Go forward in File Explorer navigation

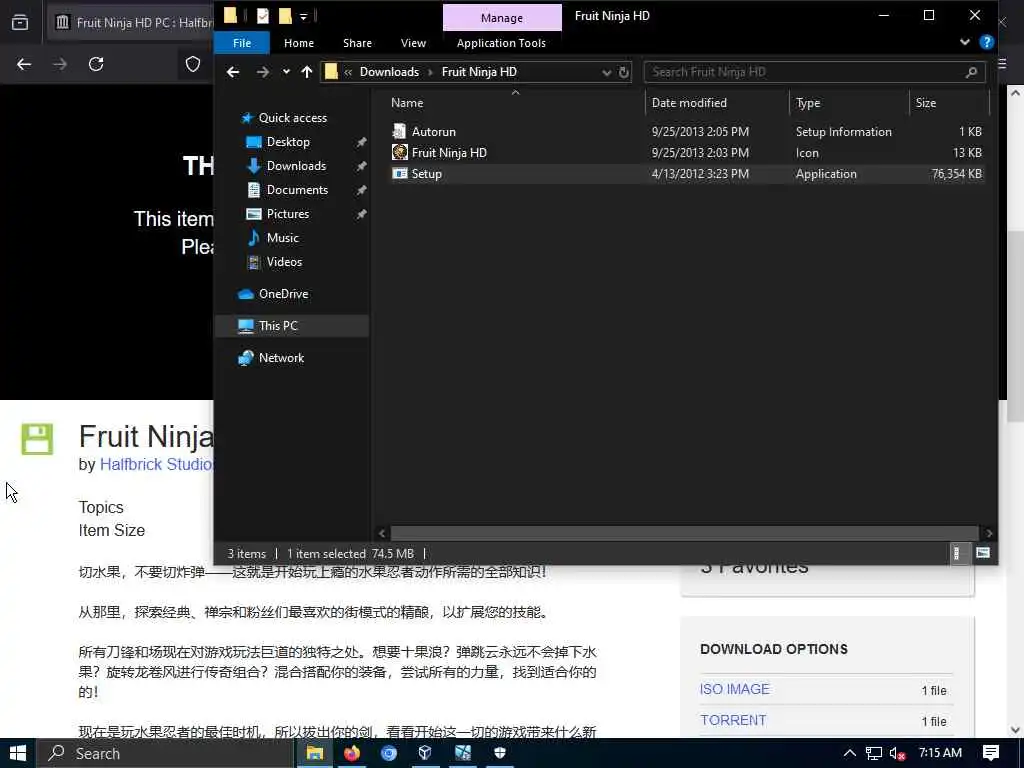pyautogui.click(x=263, y=72)
